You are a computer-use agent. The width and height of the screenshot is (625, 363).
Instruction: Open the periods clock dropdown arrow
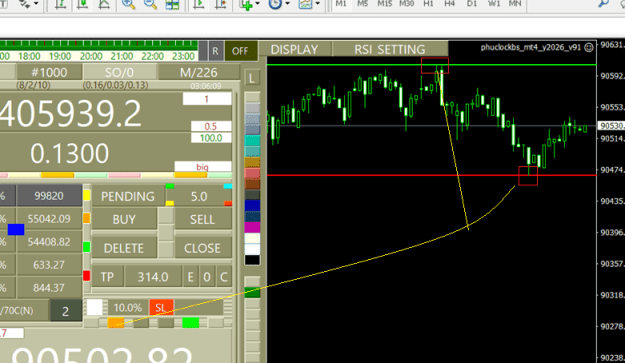click(287, 4)
